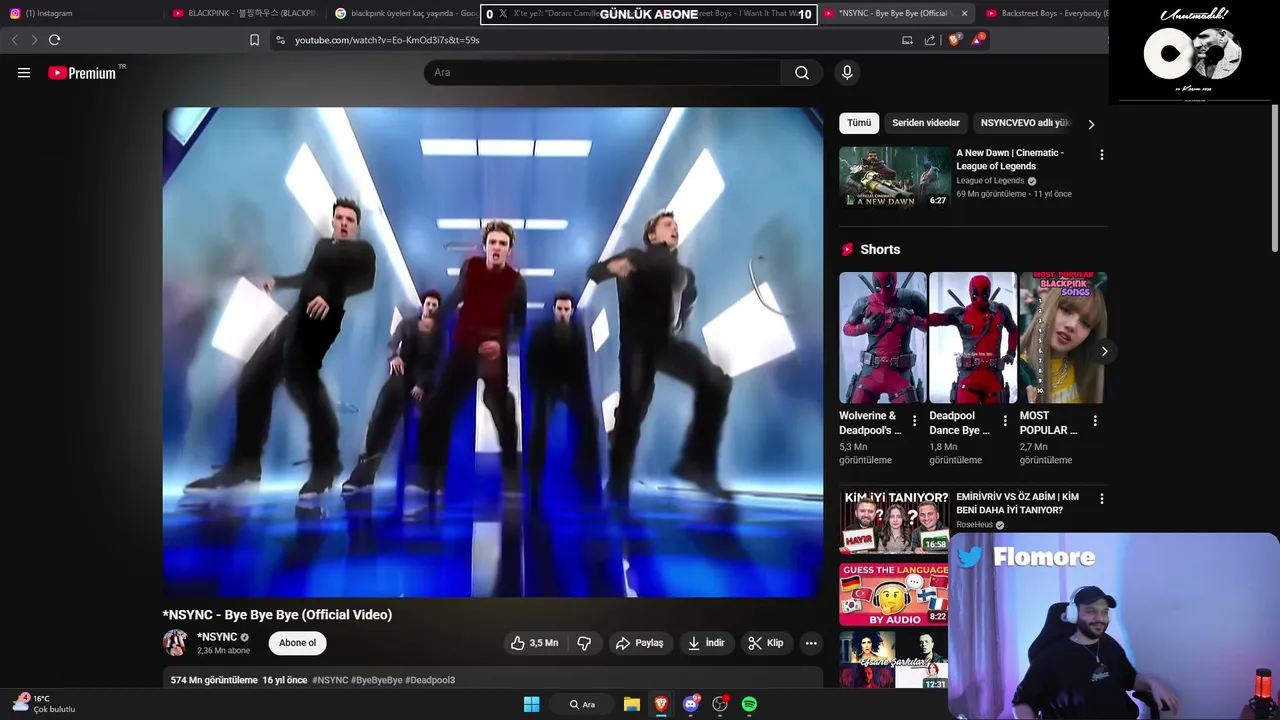
Task: Open Brave Rewards triangle icon
Action: click(x=978, y=40)
